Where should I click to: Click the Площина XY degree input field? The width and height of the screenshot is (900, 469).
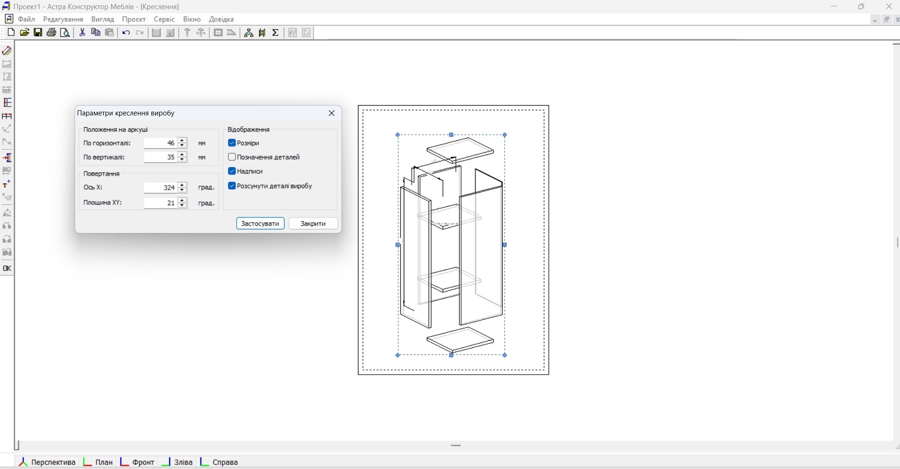pyautogui.click(x=161, y=203)
